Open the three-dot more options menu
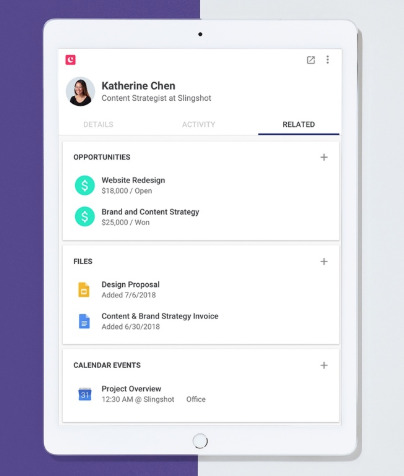 [x=328, y=60]
